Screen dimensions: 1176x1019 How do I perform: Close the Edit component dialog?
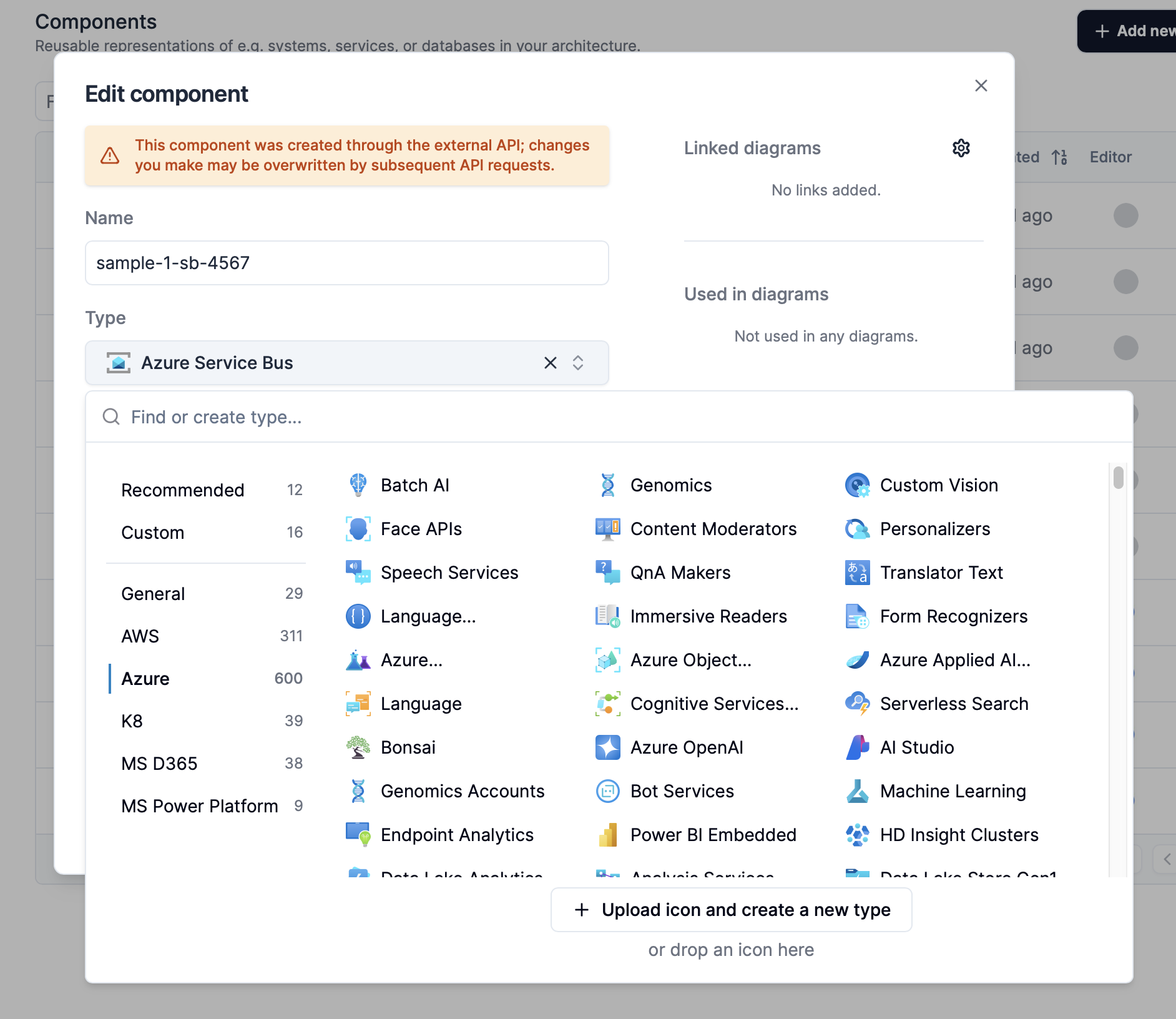pyautogui.click(x=981, y=86)
